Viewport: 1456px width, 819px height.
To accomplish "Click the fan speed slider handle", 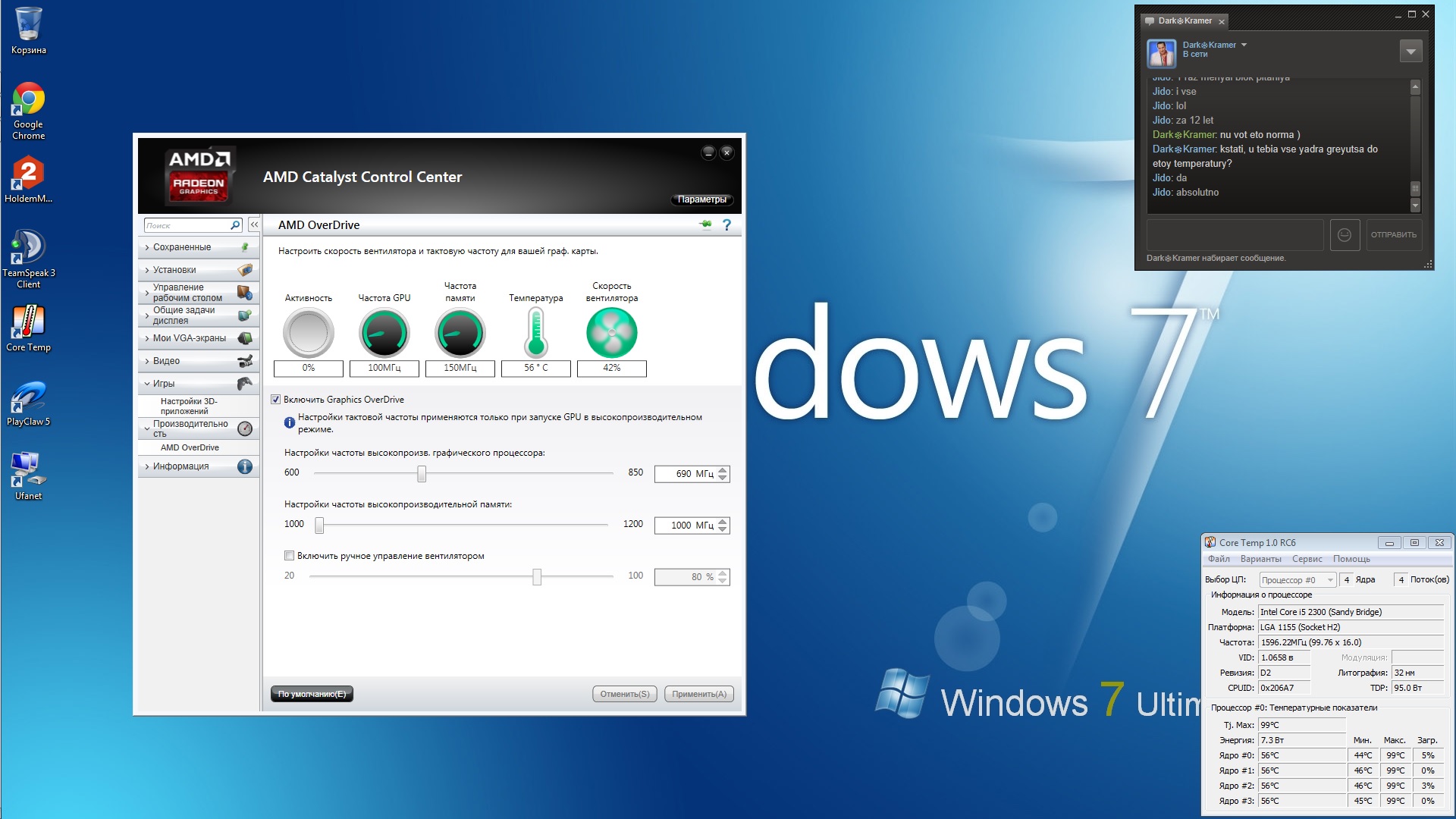I will (x=537, y=577).
